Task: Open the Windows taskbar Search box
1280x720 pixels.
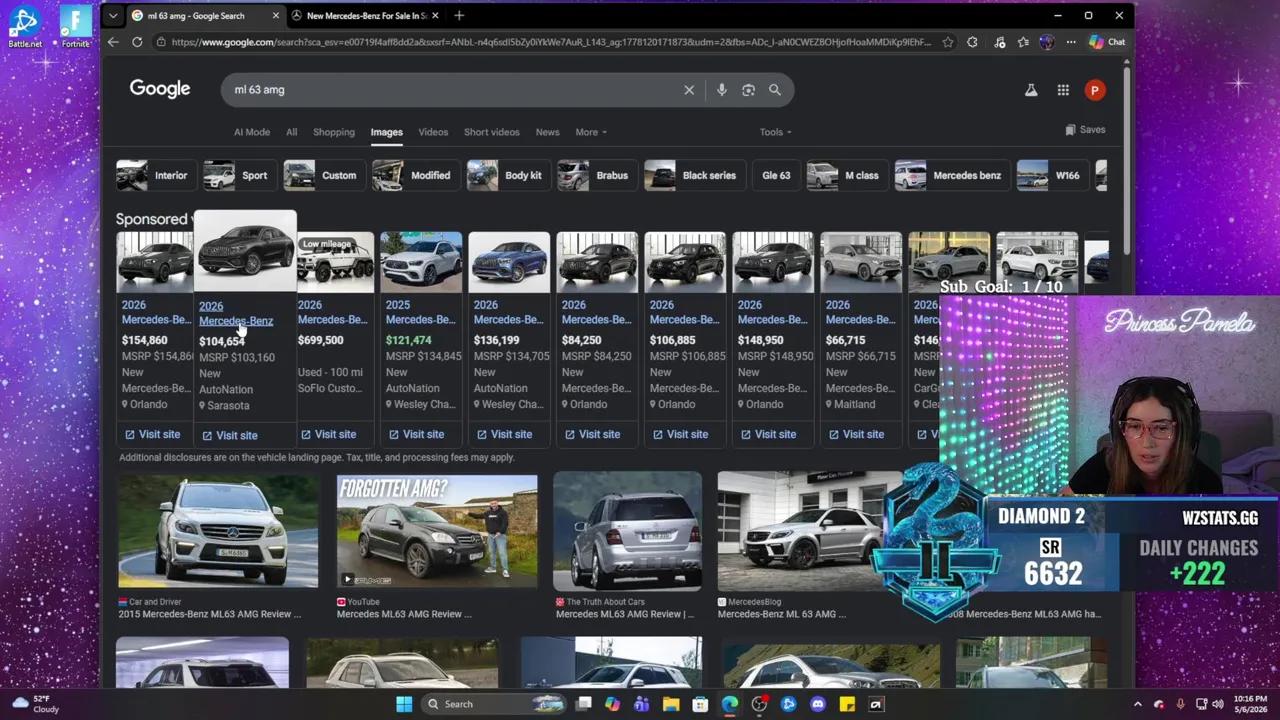Action: point(492,704)
